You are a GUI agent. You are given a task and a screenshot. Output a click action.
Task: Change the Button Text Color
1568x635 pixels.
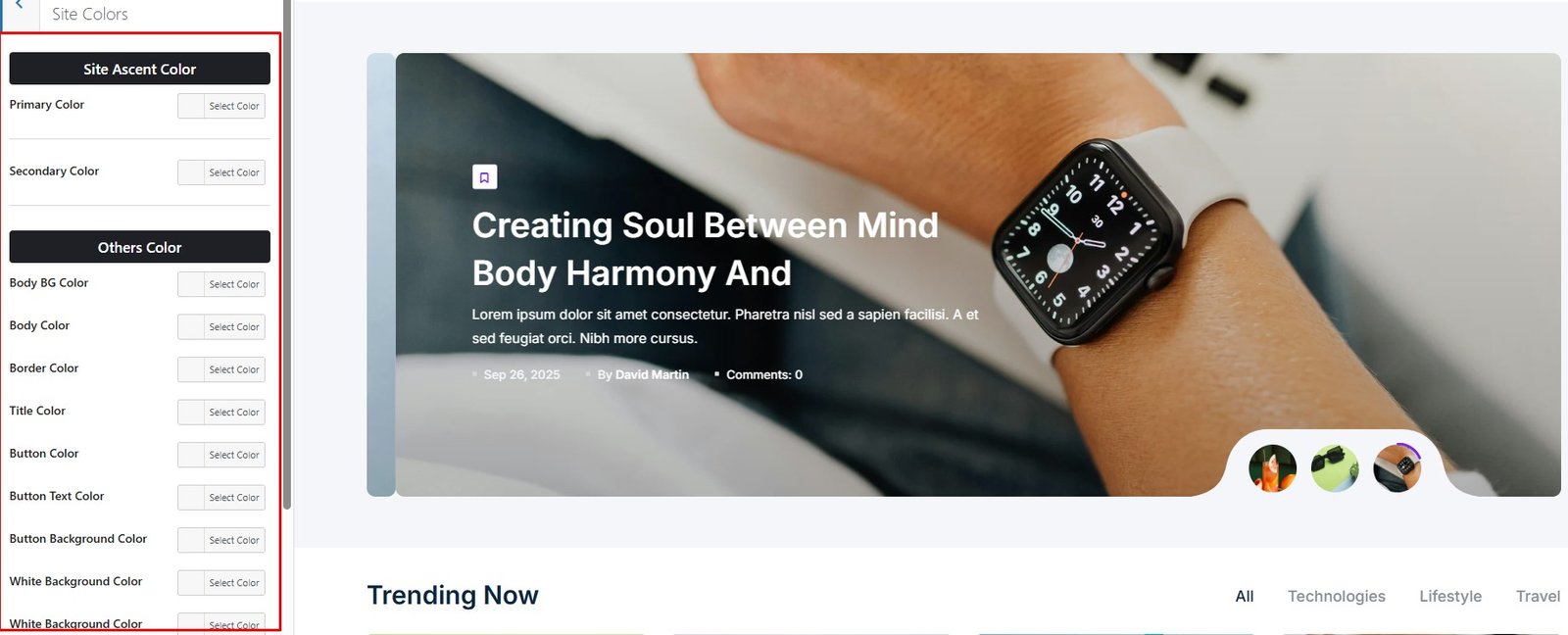tap(221, 498)
